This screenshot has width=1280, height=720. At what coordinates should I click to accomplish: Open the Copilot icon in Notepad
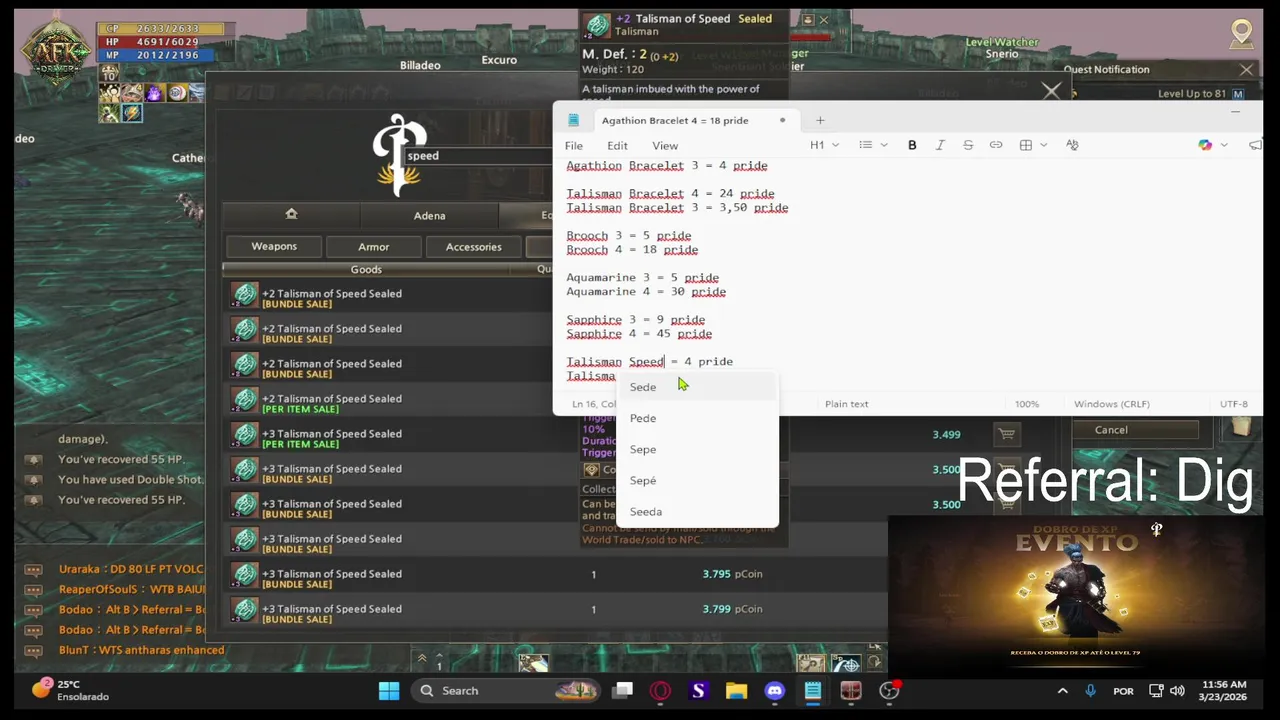(1205, 145)
